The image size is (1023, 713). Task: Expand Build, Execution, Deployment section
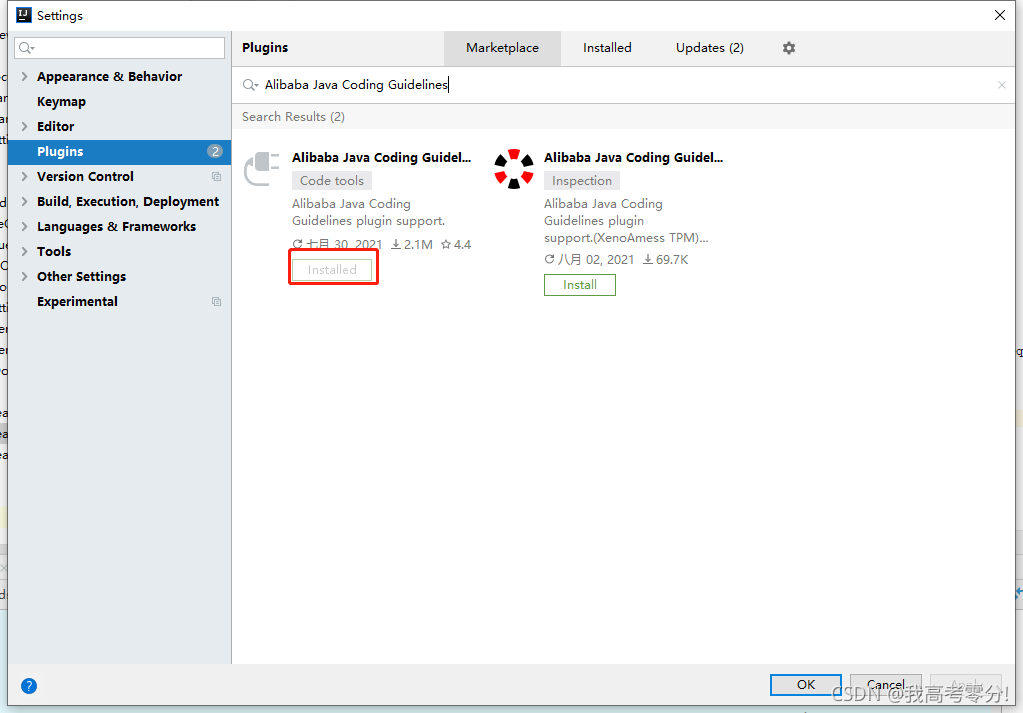coord(24,202)
